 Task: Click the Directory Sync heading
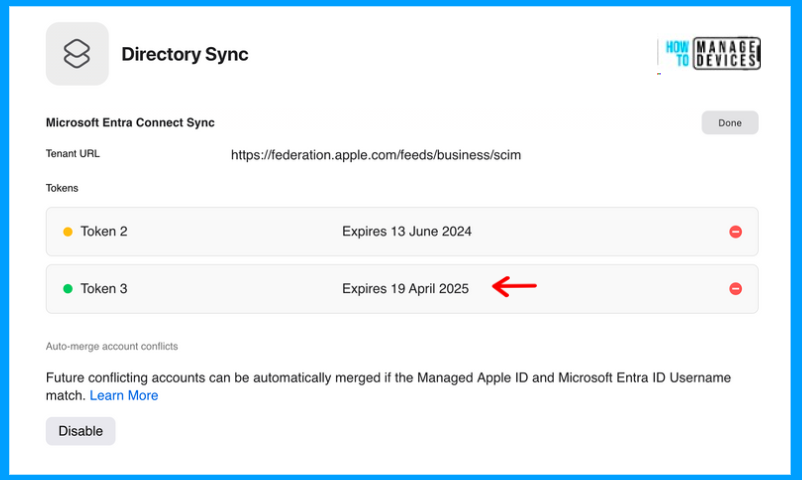click(x=185, y=54)
